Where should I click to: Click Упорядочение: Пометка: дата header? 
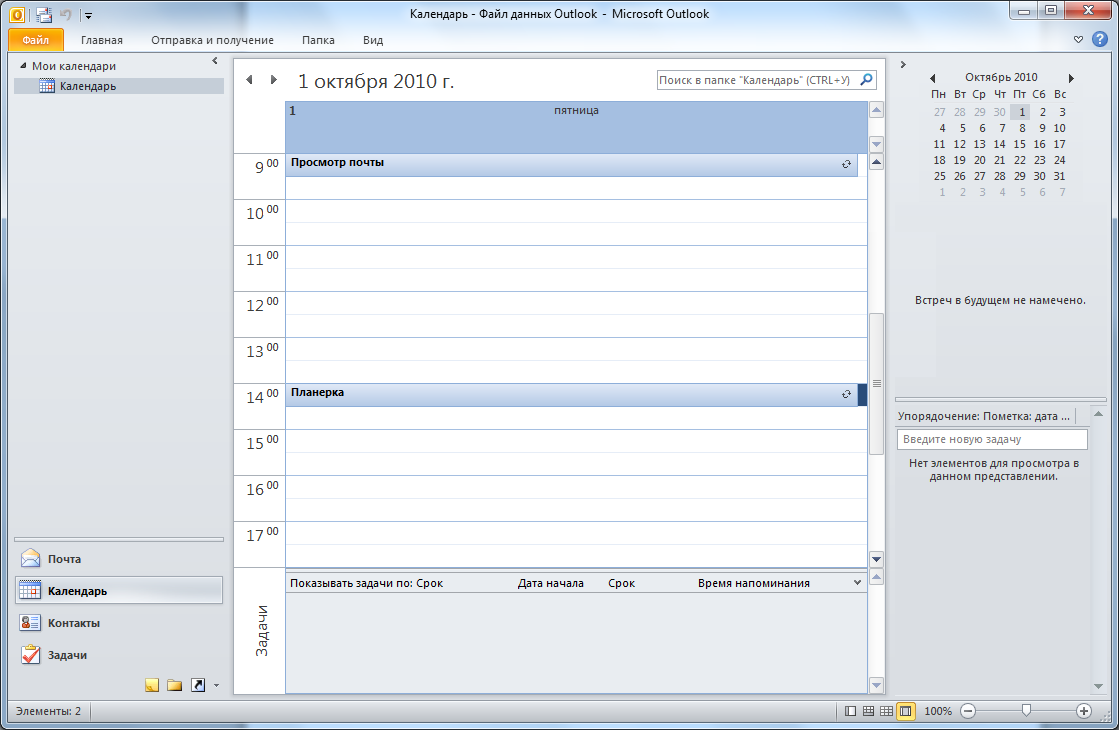pyautogui.click(x=984, y=416)
